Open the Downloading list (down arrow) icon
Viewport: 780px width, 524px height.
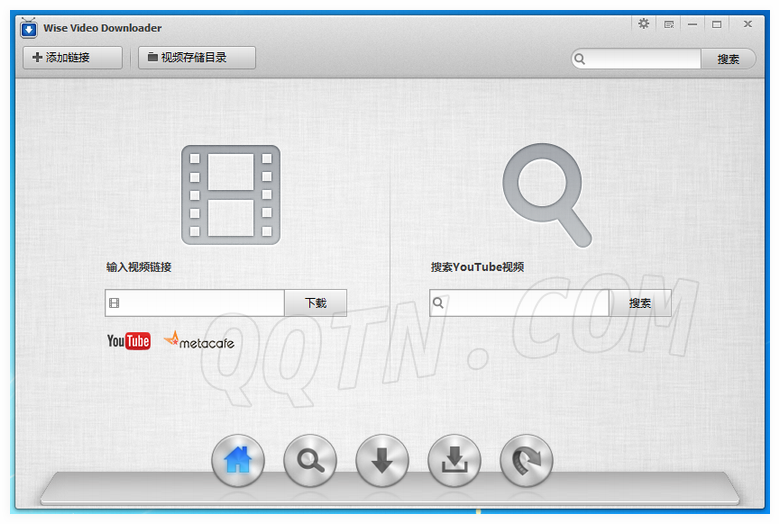click(x=382, y=461)
